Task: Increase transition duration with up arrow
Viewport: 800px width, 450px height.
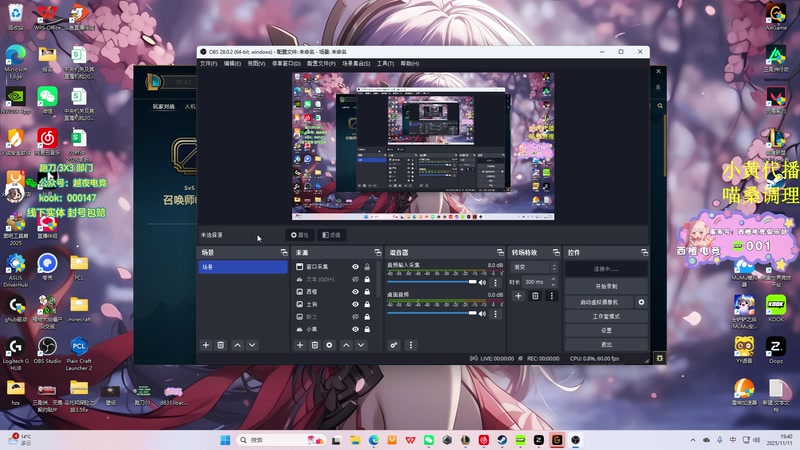Action: (x=554, y=279)
